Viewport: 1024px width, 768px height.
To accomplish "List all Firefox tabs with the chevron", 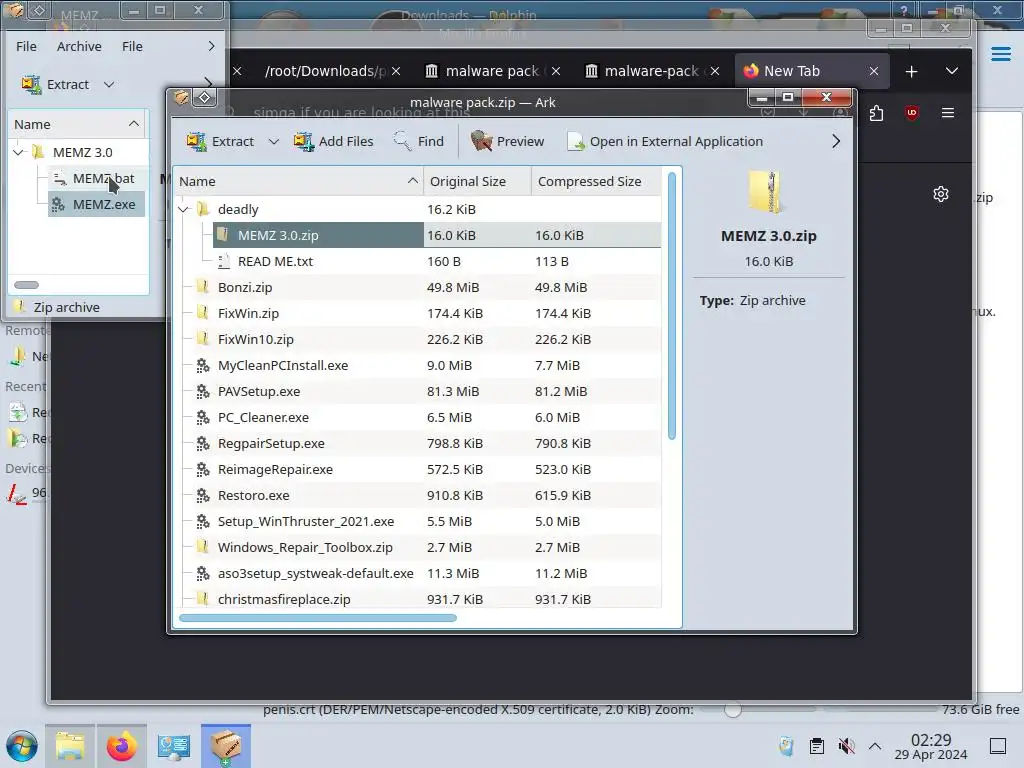I will click(952, 71).
